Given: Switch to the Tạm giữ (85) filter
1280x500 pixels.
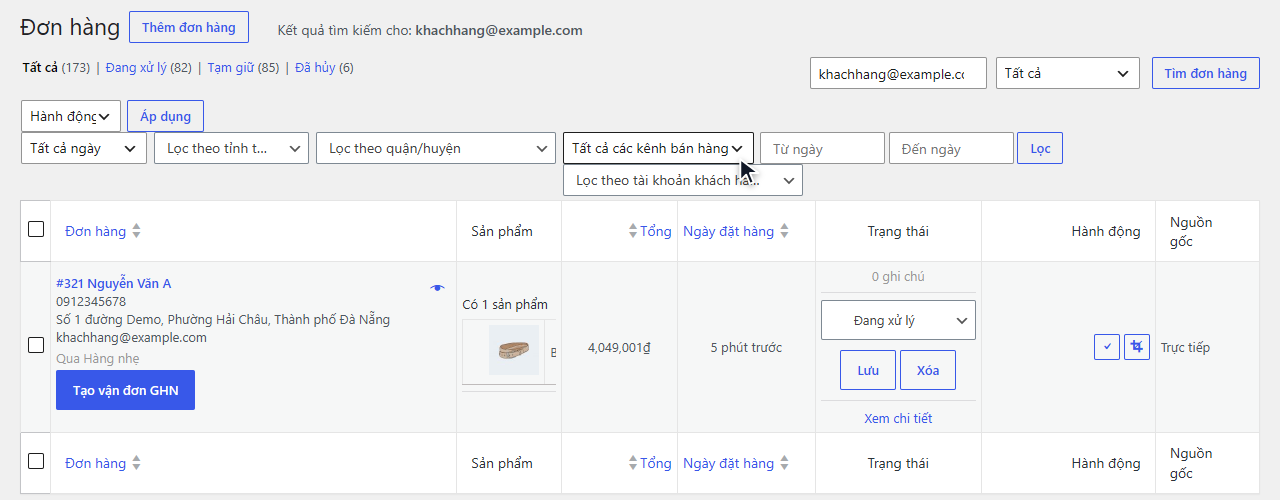Looking at the screenshot, I should click(x=243, y=68).
